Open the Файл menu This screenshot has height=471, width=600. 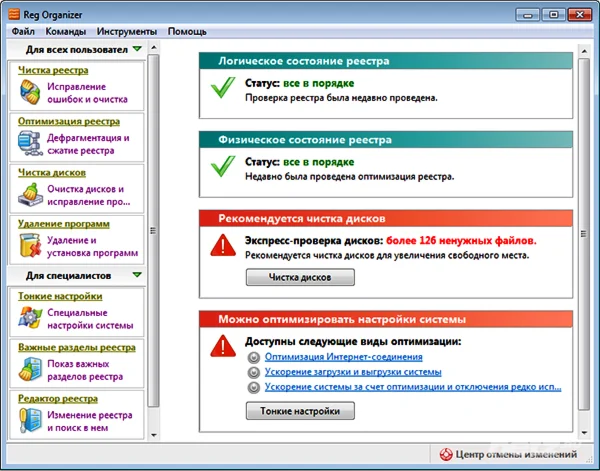[x=23, y=31]
